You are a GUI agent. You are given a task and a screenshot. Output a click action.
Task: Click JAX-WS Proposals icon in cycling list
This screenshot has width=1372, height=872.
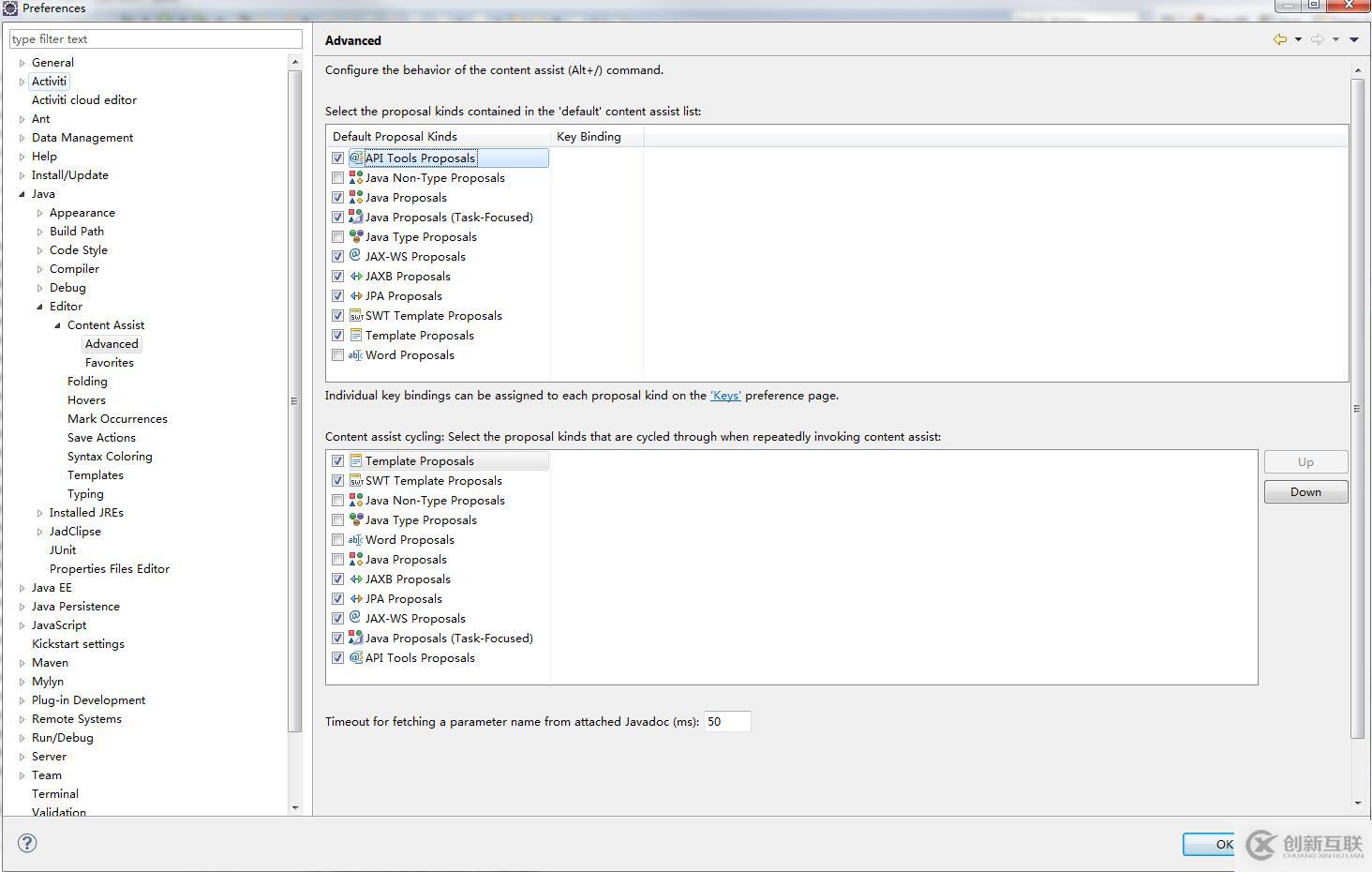pos(356,618)
